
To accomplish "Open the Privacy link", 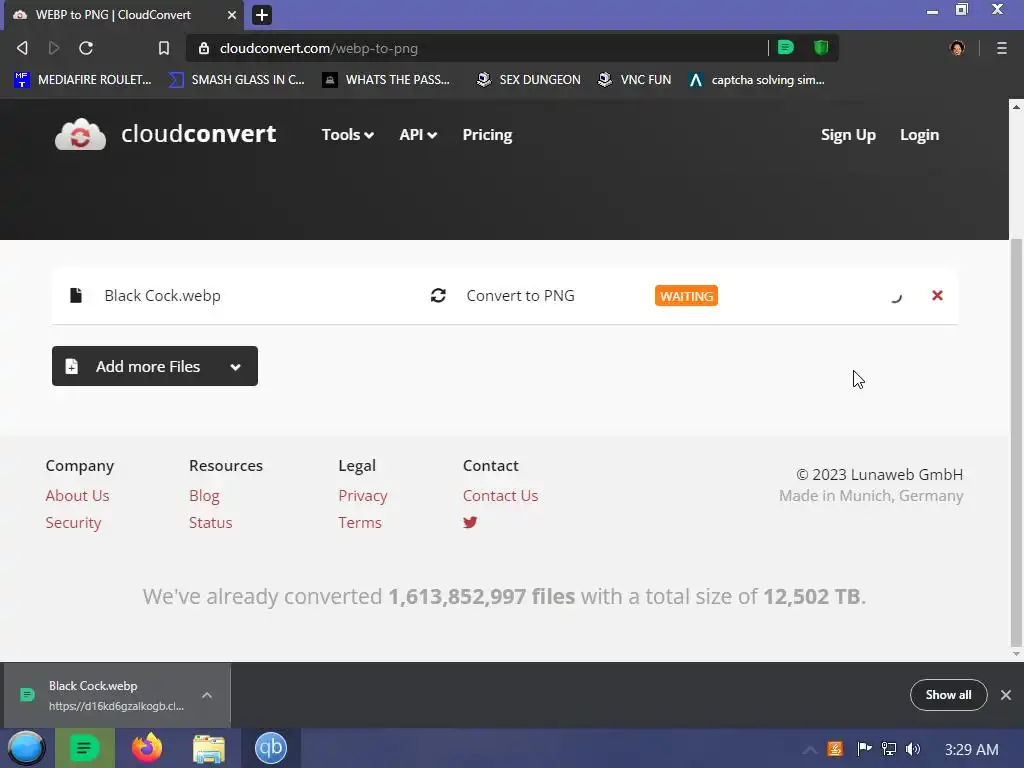I will (x=362, y=496).
